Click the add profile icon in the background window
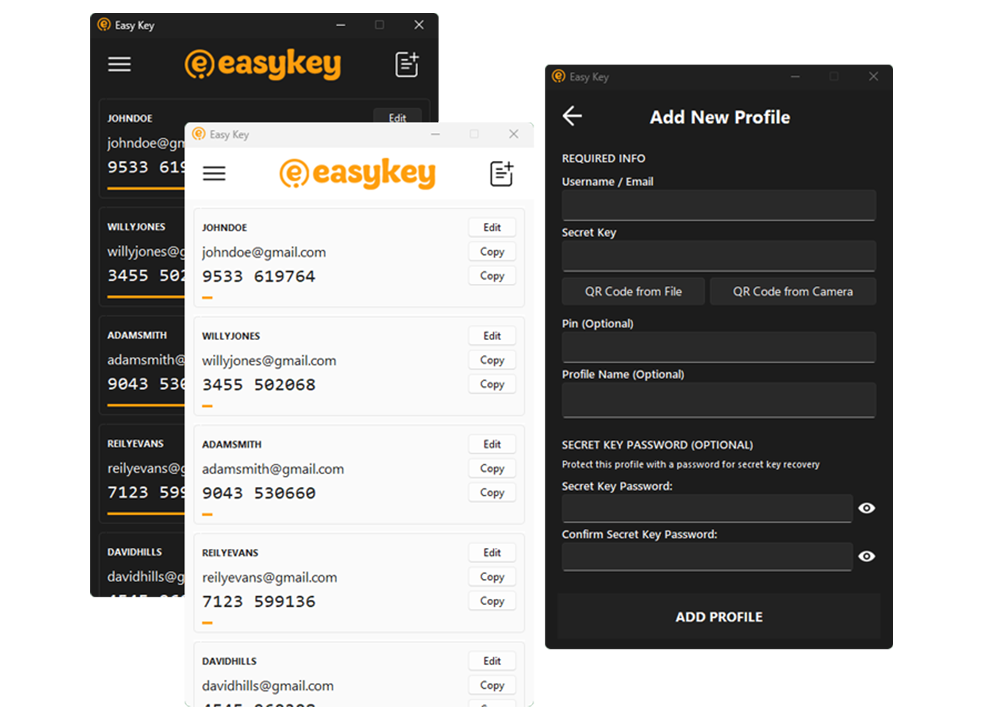The image size is (983, 722). coord(406,63)
